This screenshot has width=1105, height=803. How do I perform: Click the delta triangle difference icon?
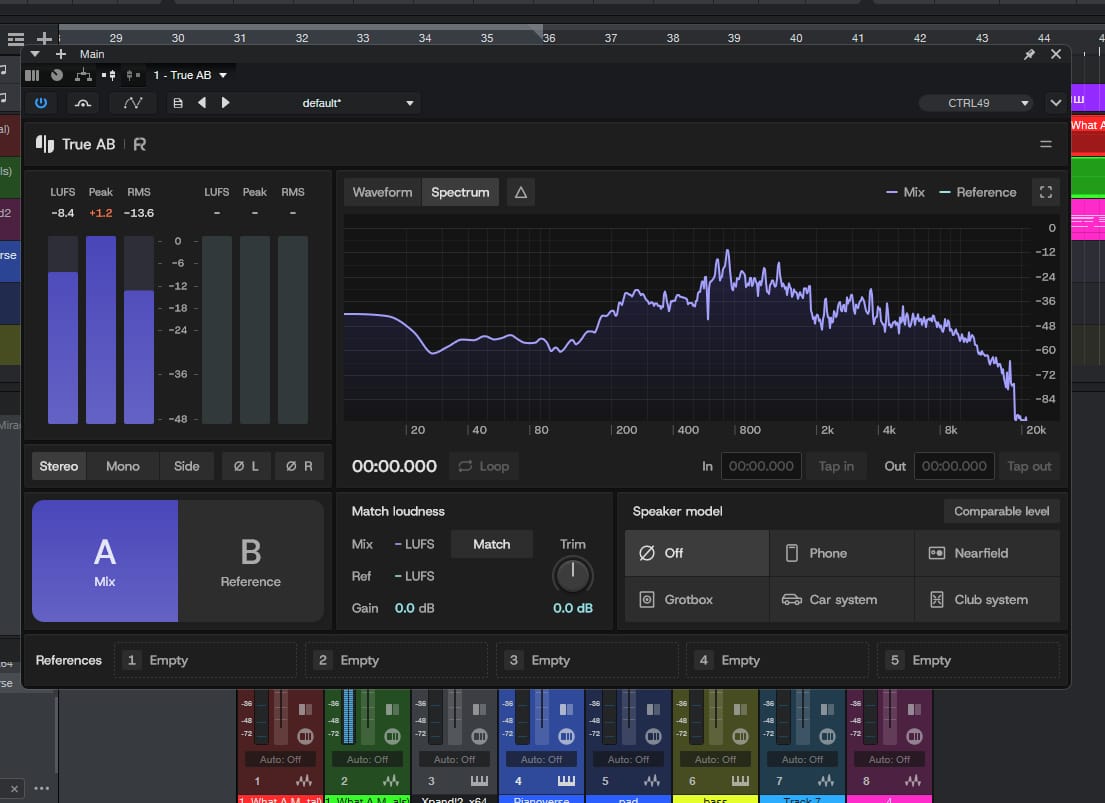(x=521, y=192)
